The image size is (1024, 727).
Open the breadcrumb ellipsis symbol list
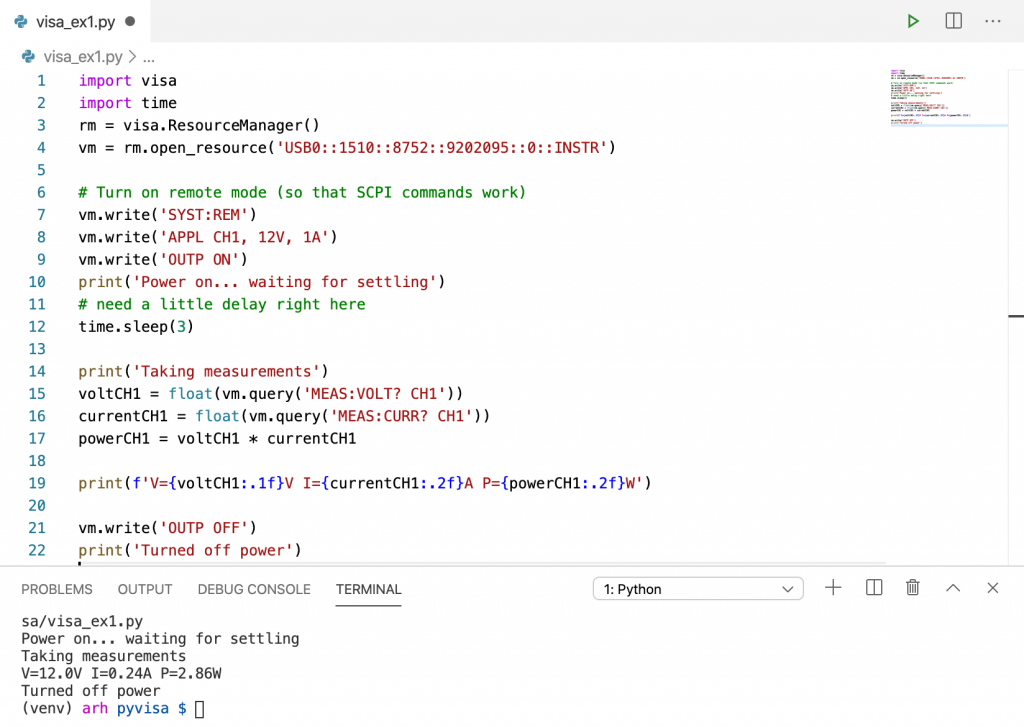click(x=149, y=57)
